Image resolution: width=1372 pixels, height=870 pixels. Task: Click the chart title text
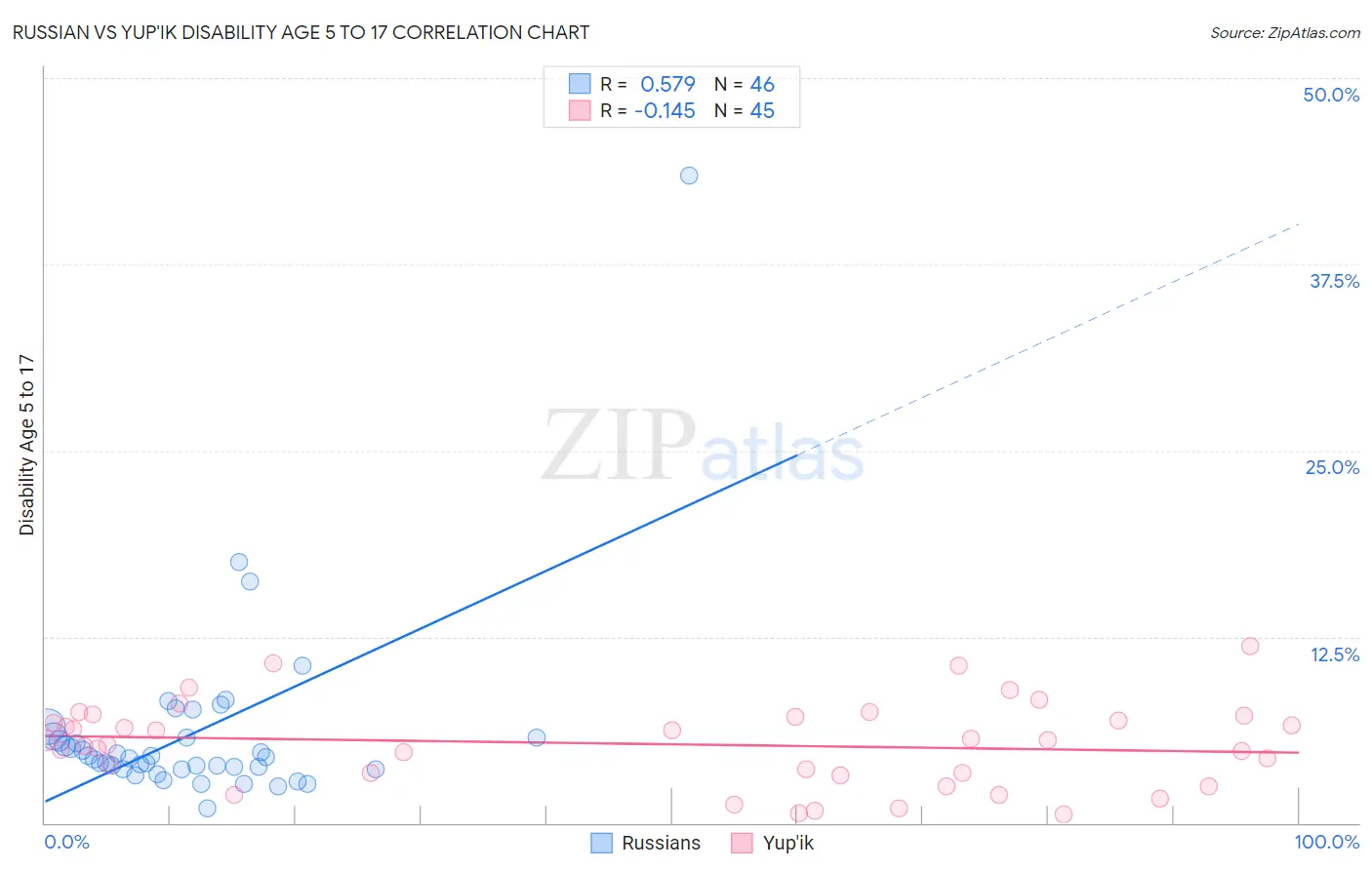(x=302, y=32)
